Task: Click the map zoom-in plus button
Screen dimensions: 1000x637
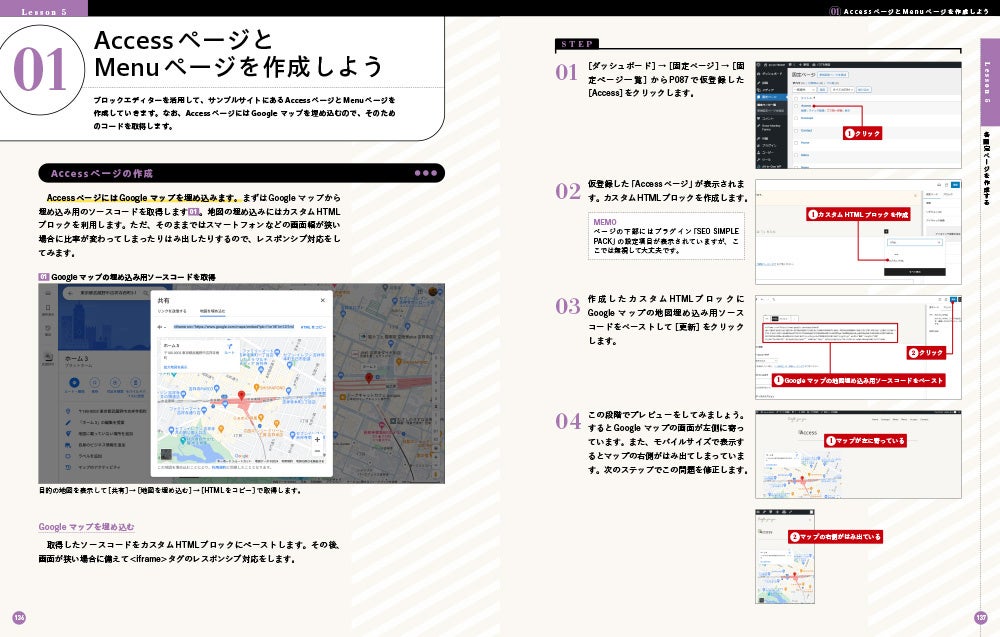Action: click(318, 439)
